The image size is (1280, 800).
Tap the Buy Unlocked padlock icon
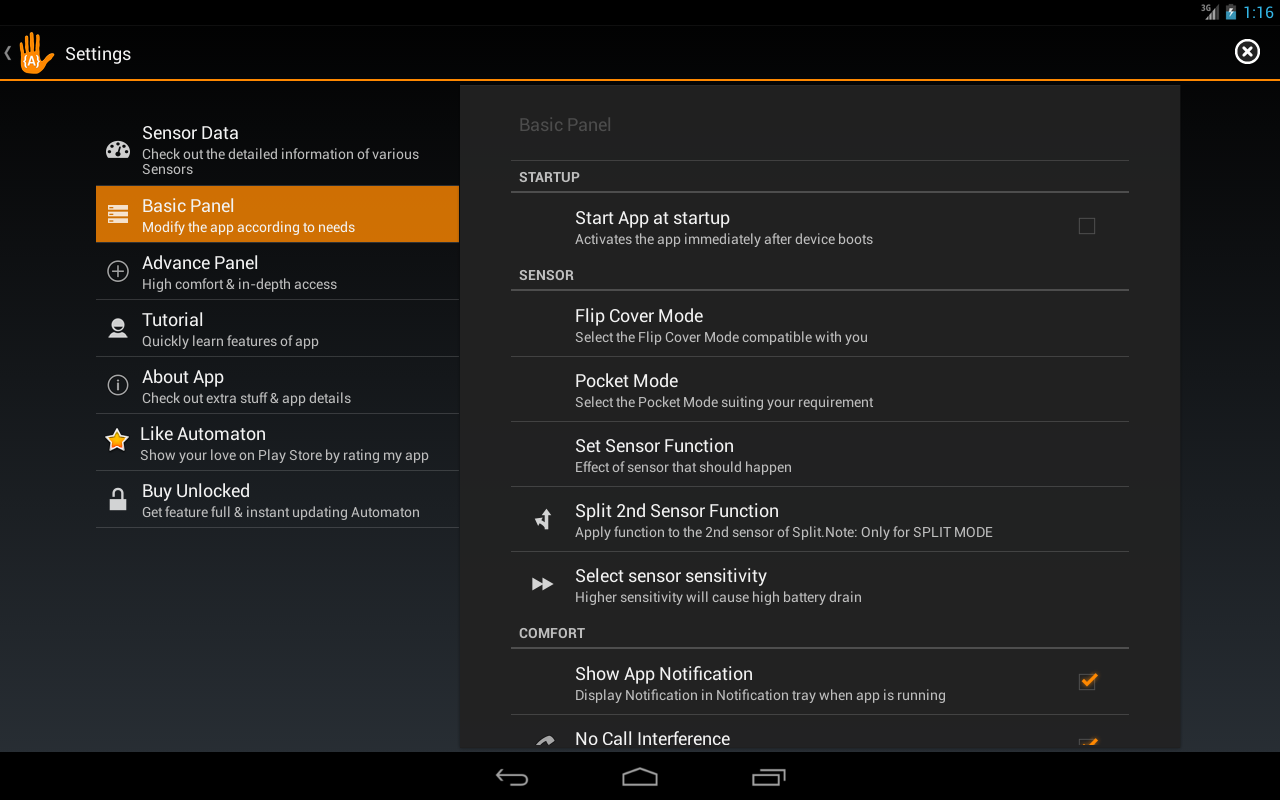(118, 499)
